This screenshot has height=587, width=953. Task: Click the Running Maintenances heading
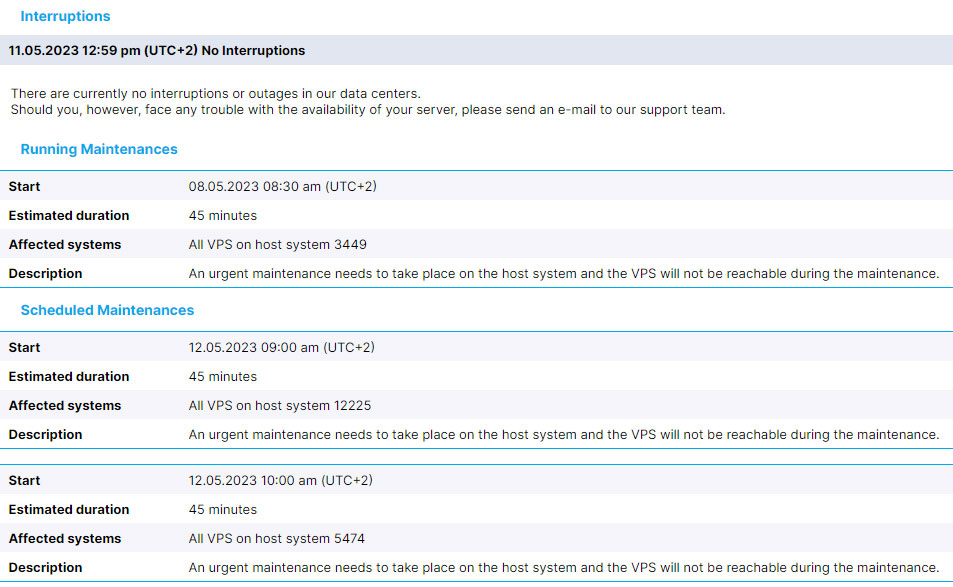pos(99,149)
